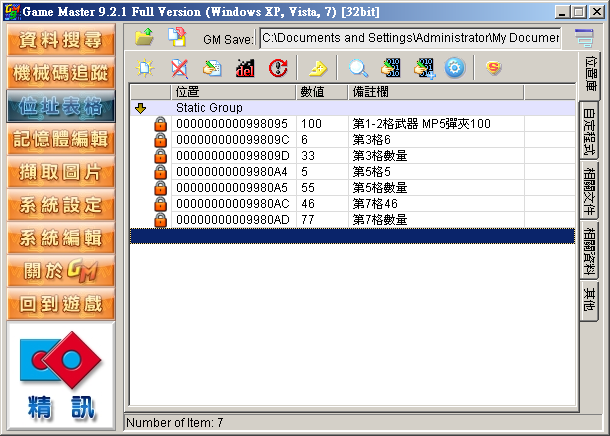The width and height of the screenshot is (610, 436).
Task: Click note '第7格46'
Action: (375, 204)
